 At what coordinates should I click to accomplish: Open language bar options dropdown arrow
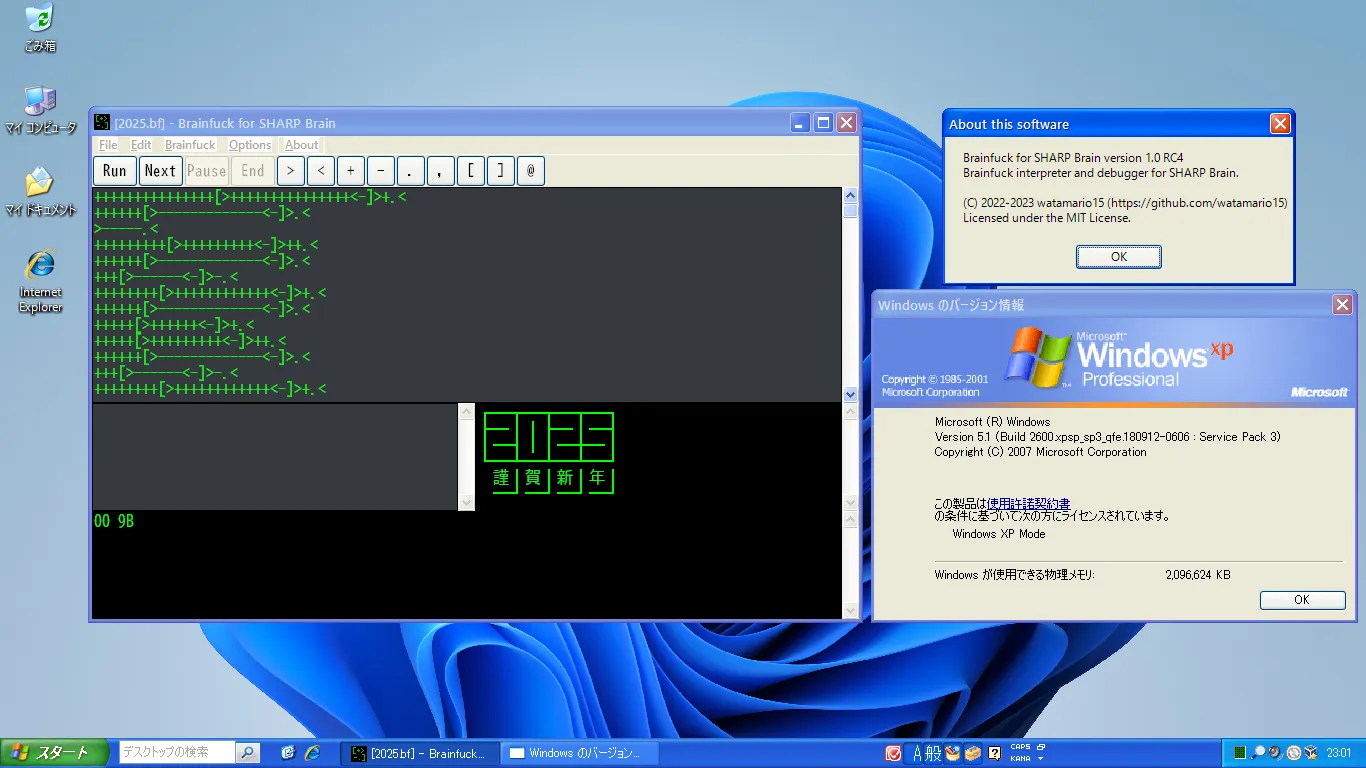tap(1041, 759)
